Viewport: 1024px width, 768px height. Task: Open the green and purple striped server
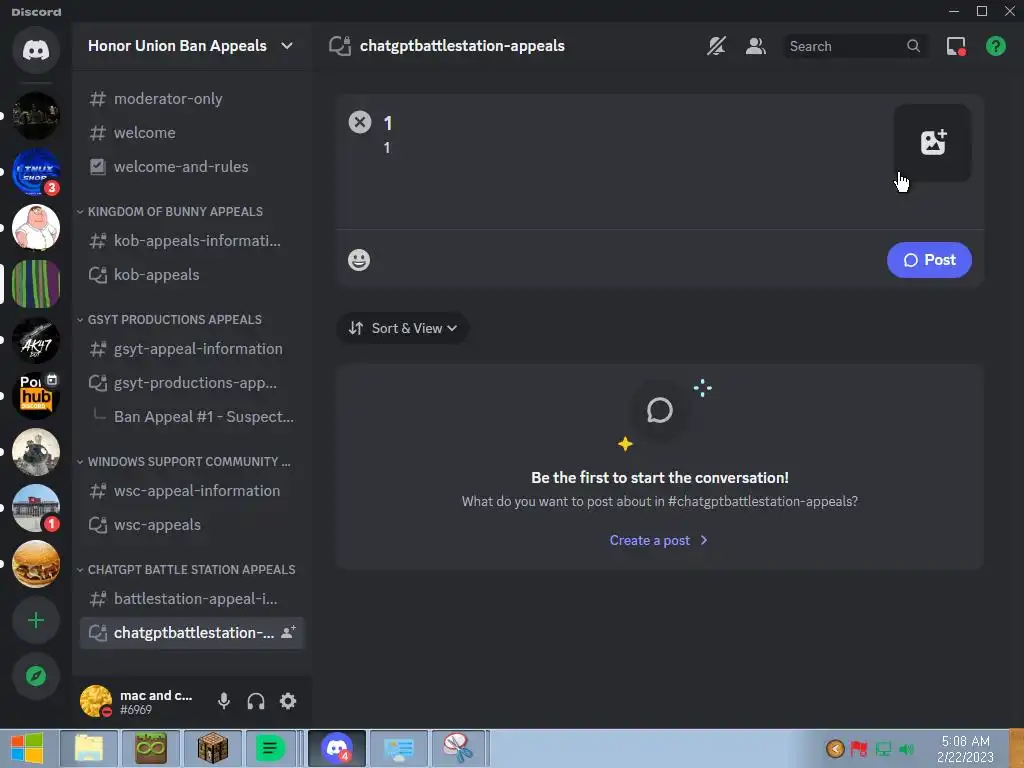point(36,284)
